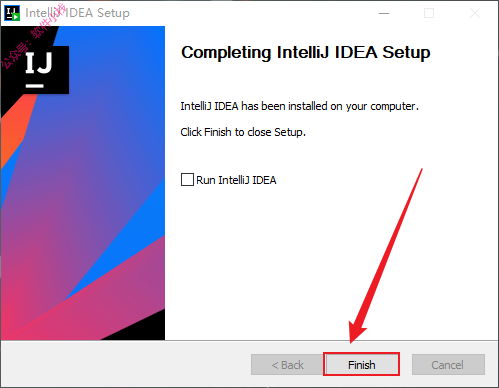The height and width of the screenshot is (388, 499).
Task: Click the 'IntelliJ IDEA Setup' title bar text
Action: [x=77, y=13]
